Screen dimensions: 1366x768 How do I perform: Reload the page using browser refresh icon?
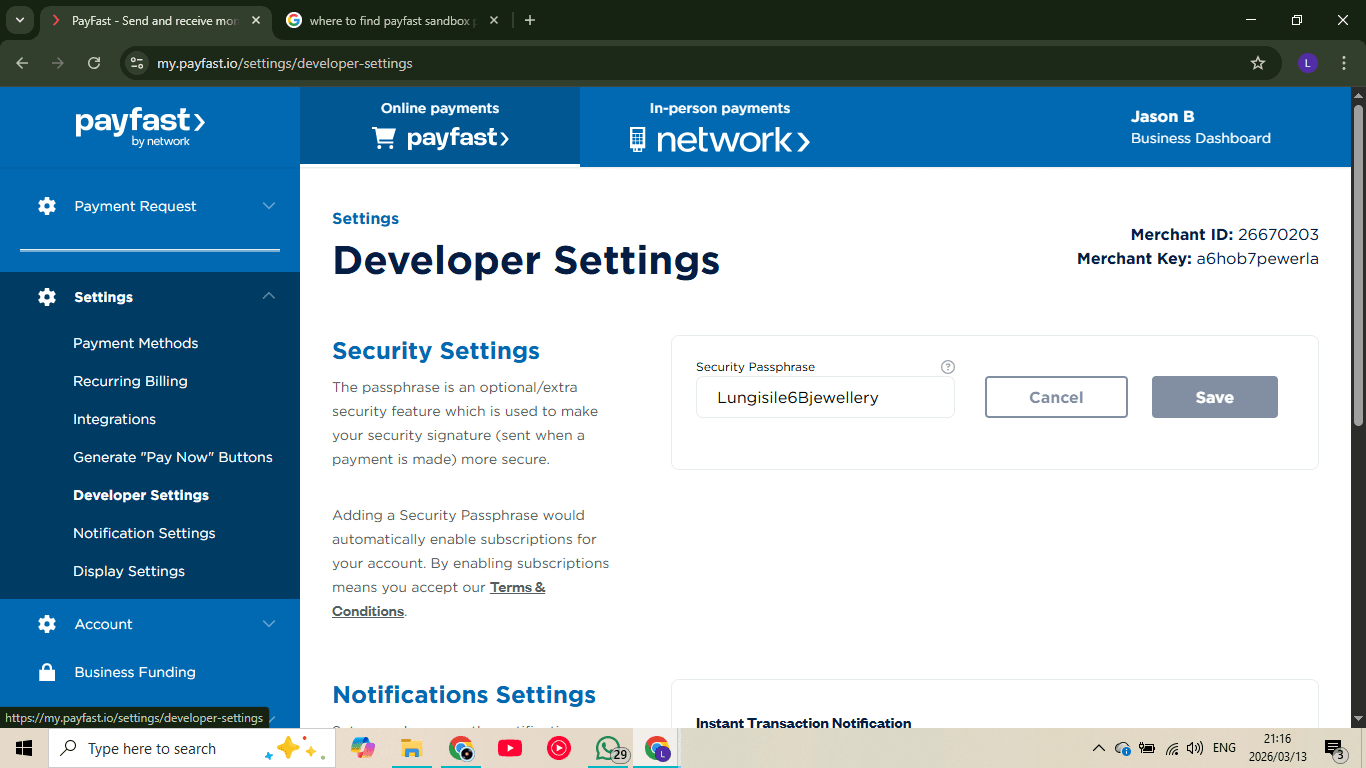[x=94, y=63]
